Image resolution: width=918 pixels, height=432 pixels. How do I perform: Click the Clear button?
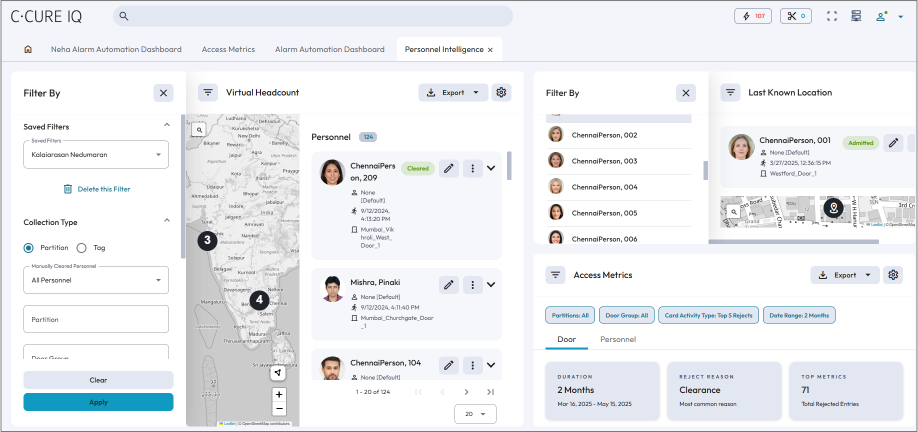[98, 380]
